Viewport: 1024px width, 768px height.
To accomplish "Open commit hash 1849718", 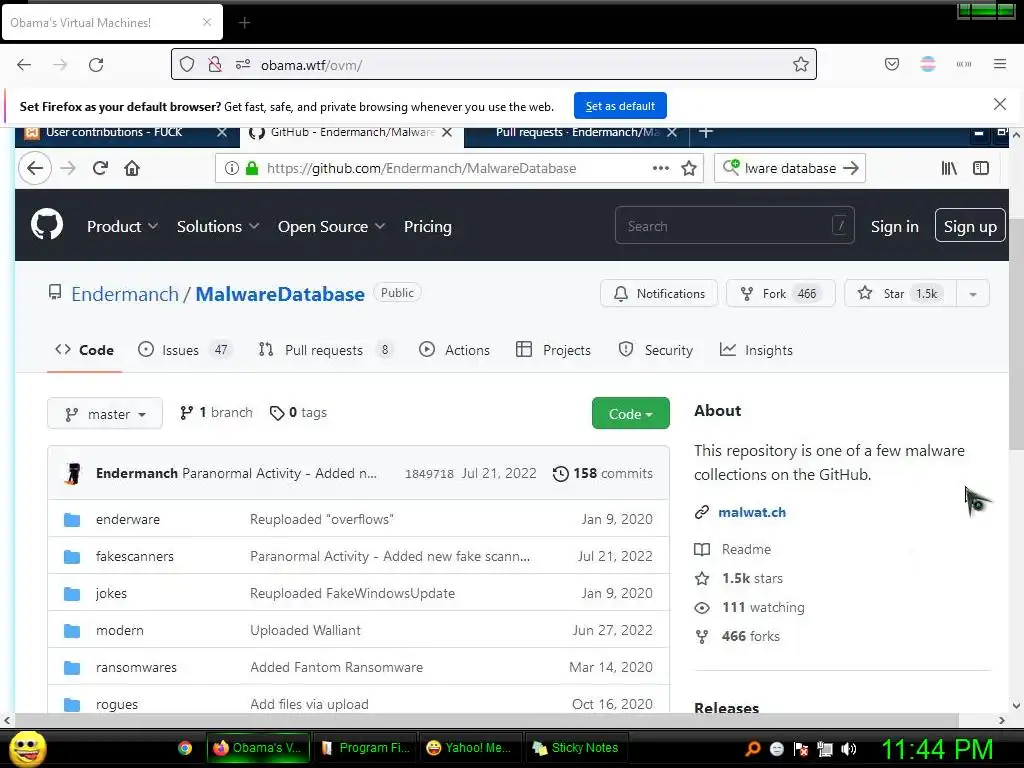I will click(x=429, y=473).
